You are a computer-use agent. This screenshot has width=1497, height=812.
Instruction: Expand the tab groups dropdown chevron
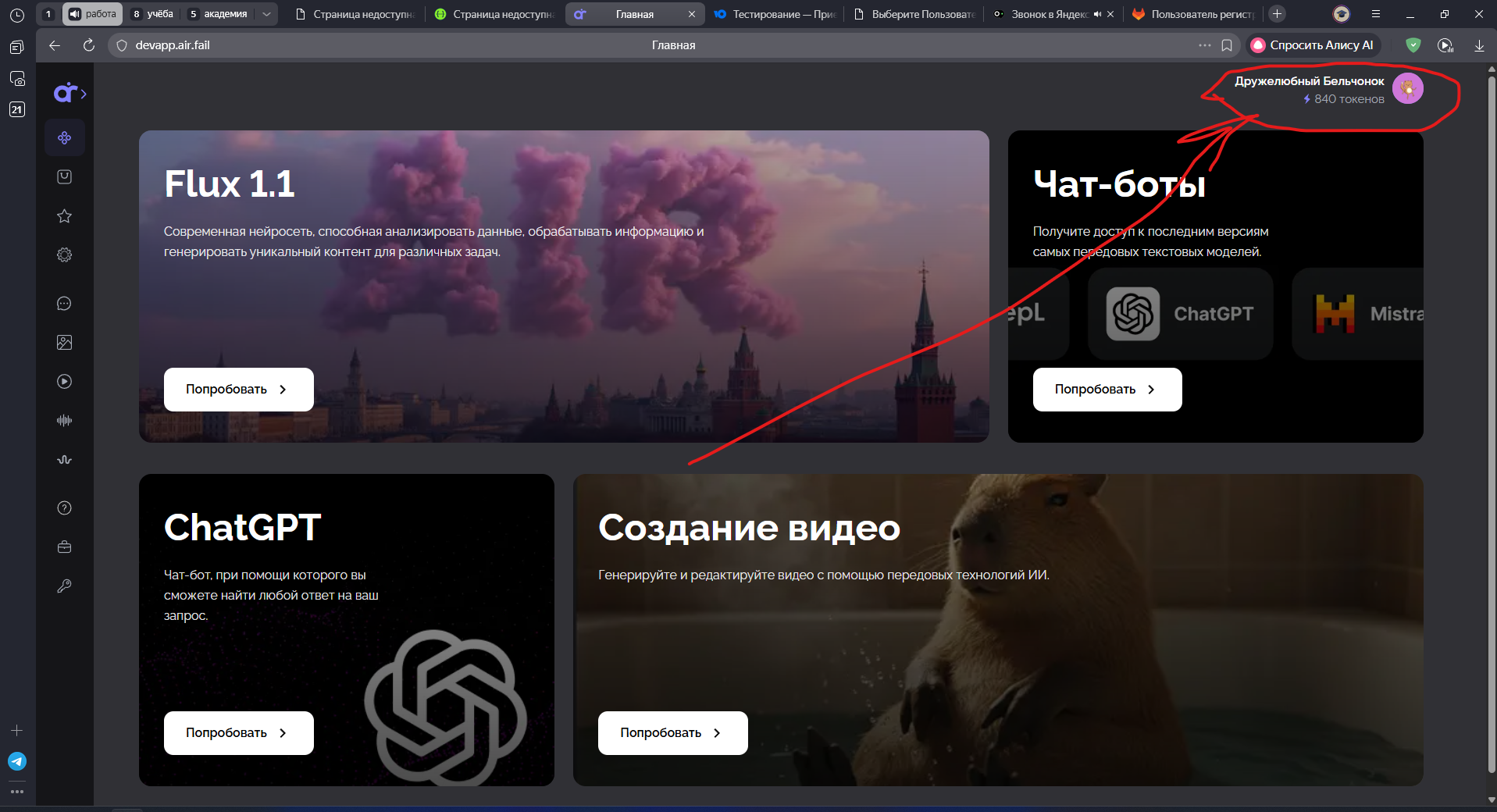267,14
